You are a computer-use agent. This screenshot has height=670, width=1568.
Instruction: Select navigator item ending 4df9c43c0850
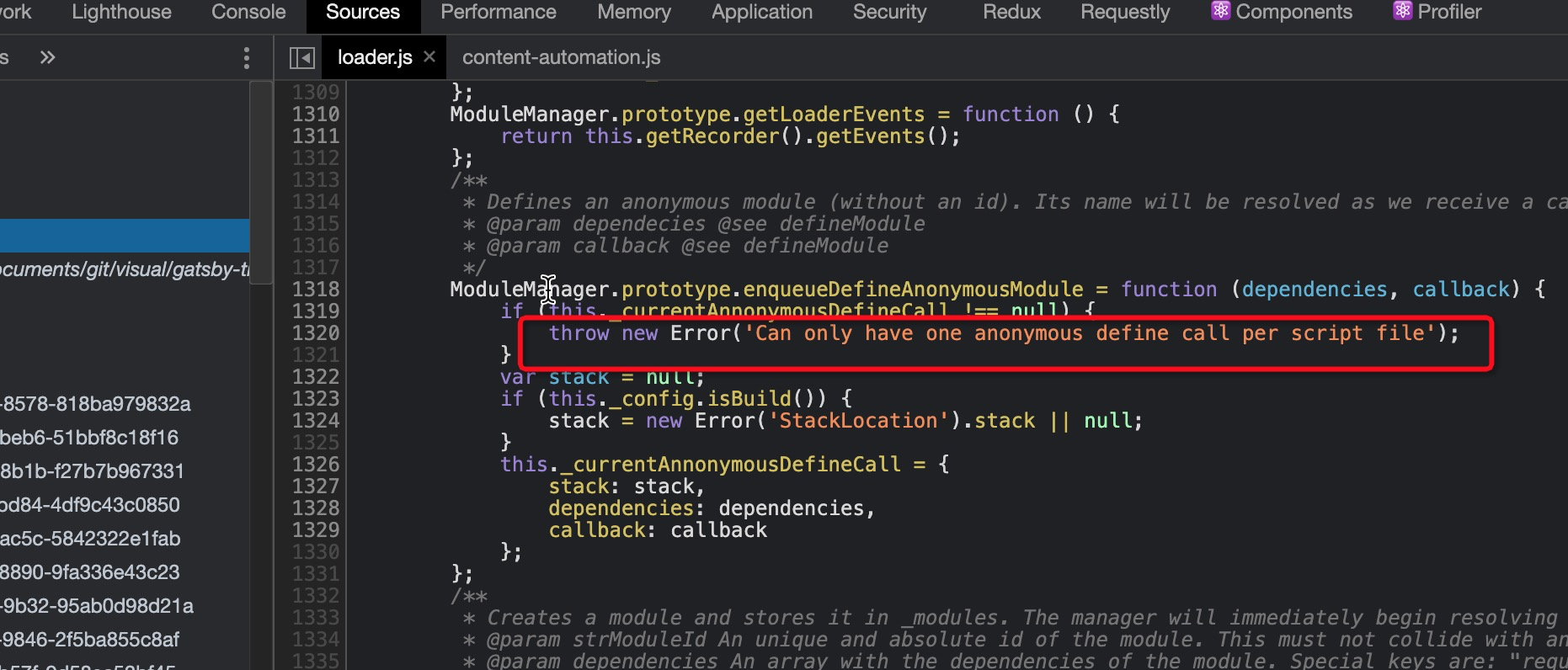pyautogui.click(x=90, y=505)
